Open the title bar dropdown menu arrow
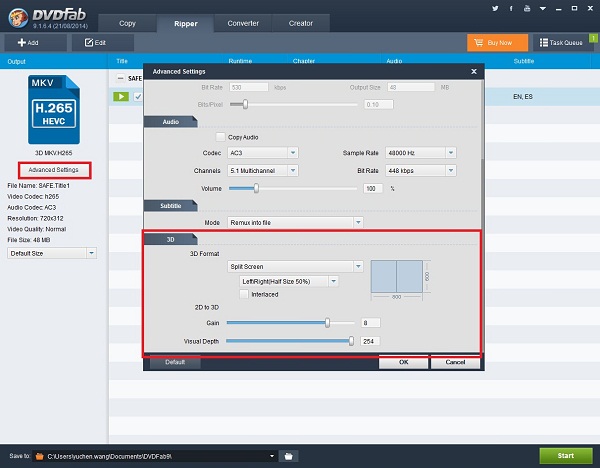Image resolution: width=600 pixels, height=468 pixels. click(543, 8)
